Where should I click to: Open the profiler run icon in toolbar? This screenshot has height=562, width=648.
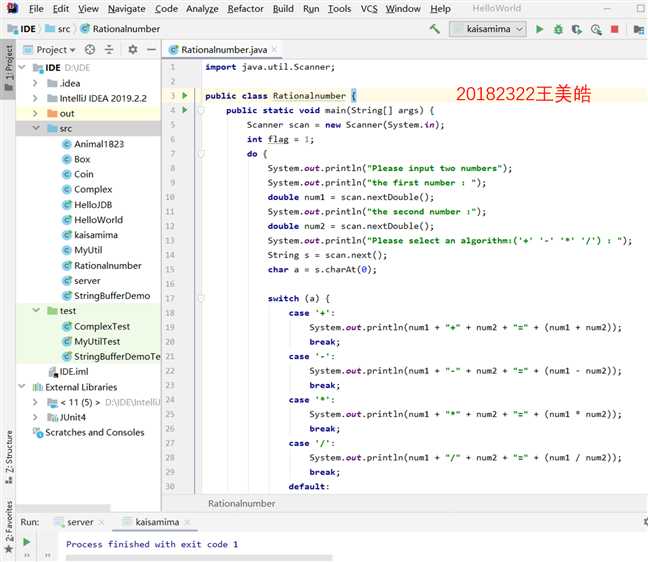(596, 29)
